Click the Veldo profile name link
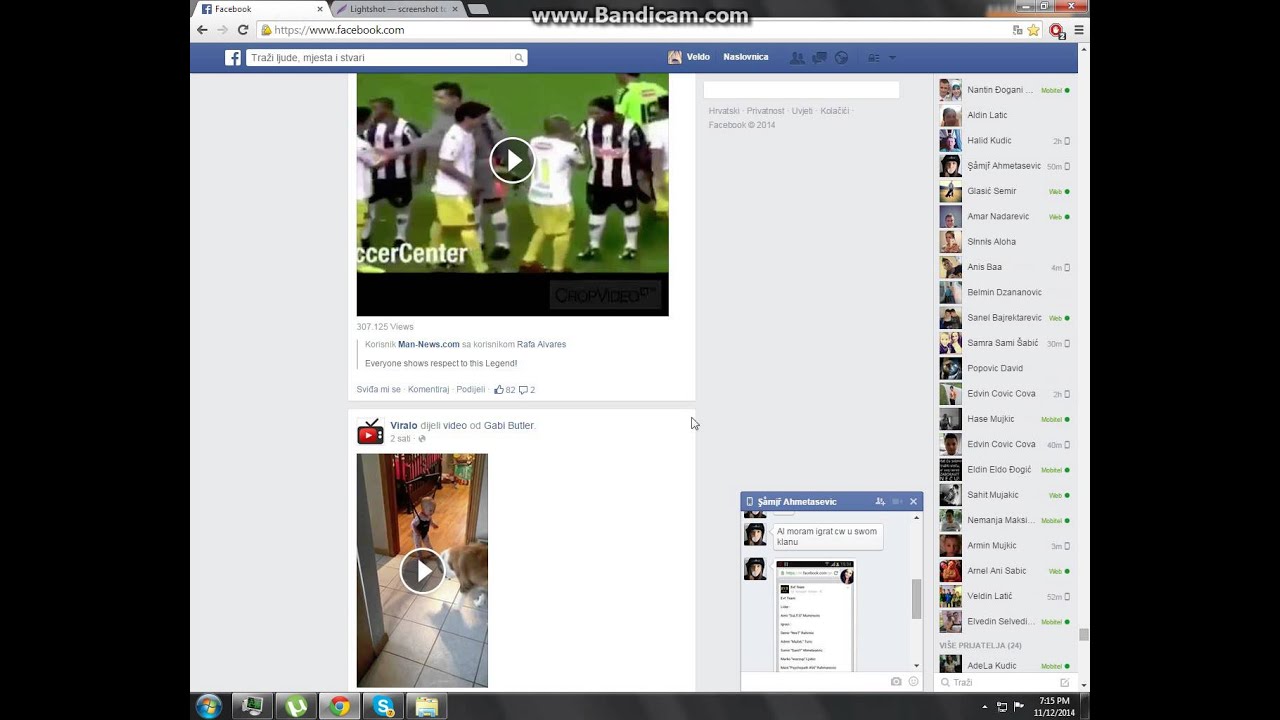1280x720 pixels. (698, 57)
